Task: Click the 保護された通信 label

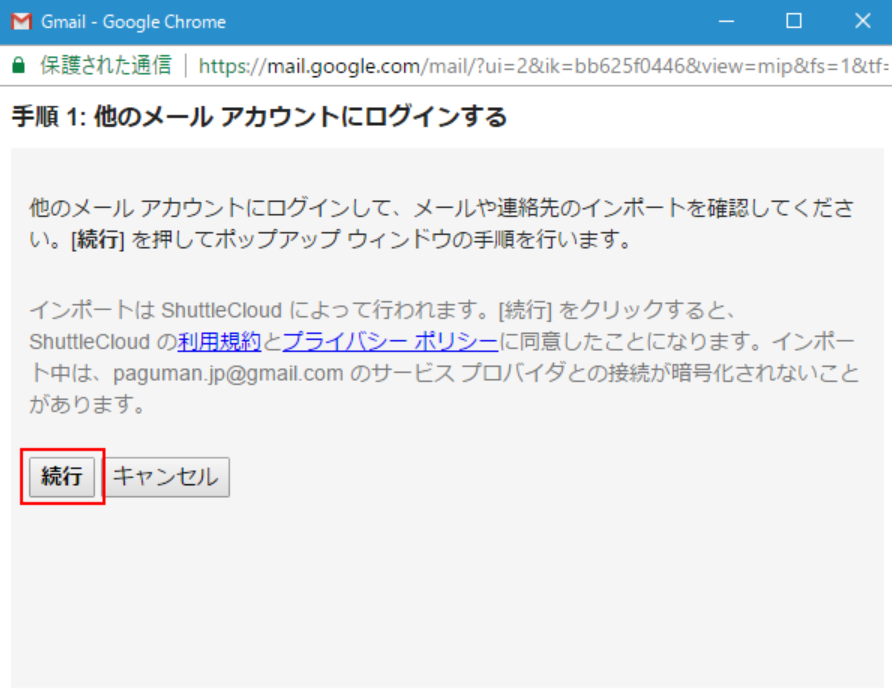Action: (106, 65)
